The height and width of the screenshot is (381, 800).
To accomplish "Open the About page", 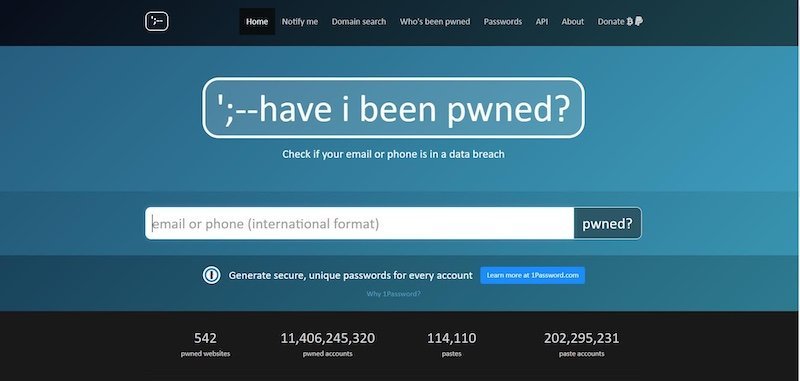I will coord(572,21).
